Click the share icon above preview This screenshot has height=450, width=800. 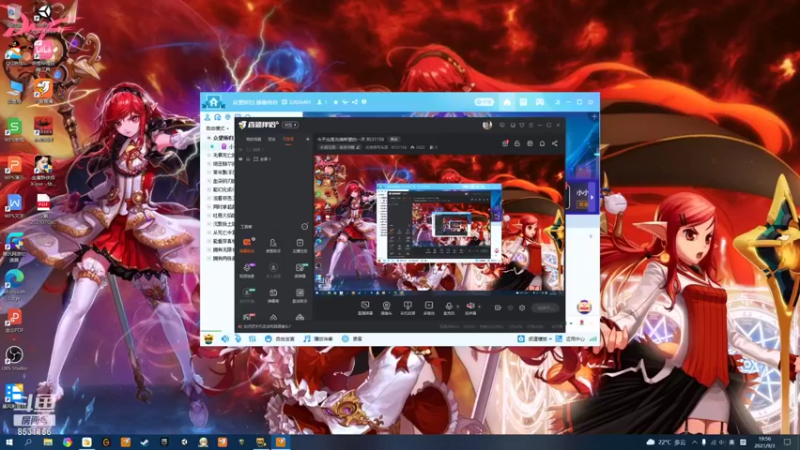click(555, 143)
